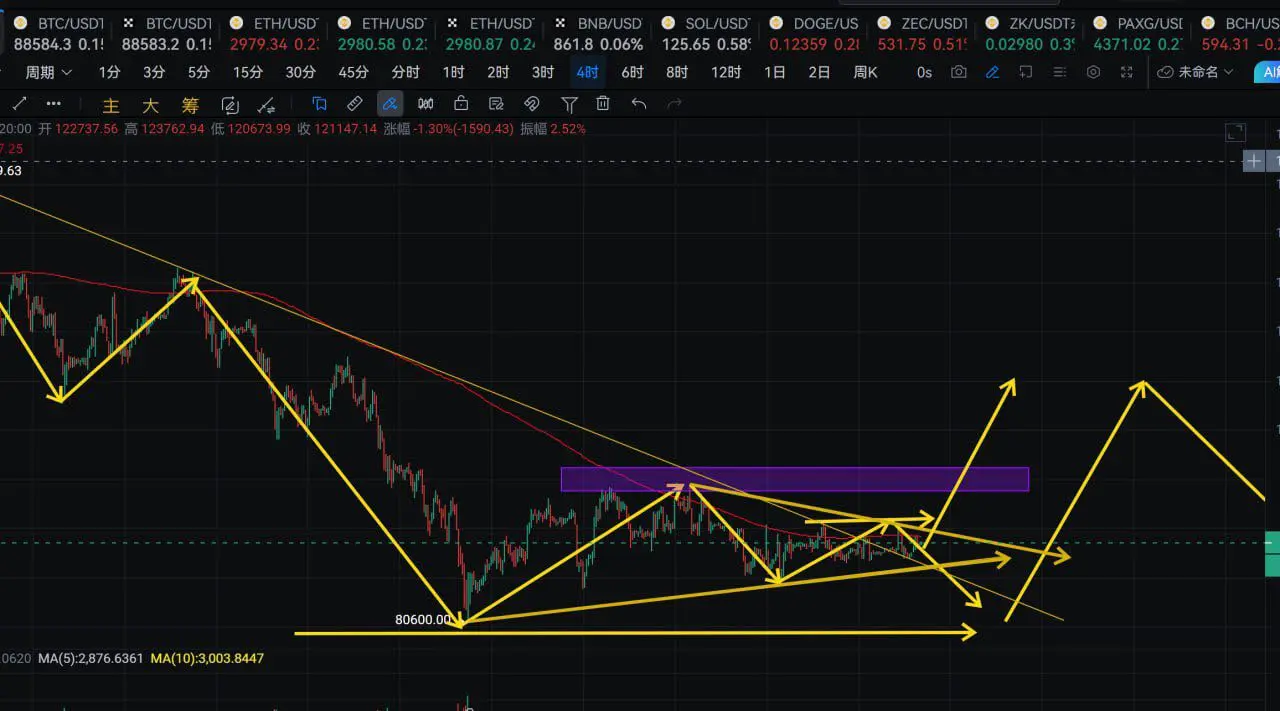Image resolution: width=1280 pixels, height=711 pixels.
Task: Select the 1时 timeframe
Action: [x=453, y=72]
